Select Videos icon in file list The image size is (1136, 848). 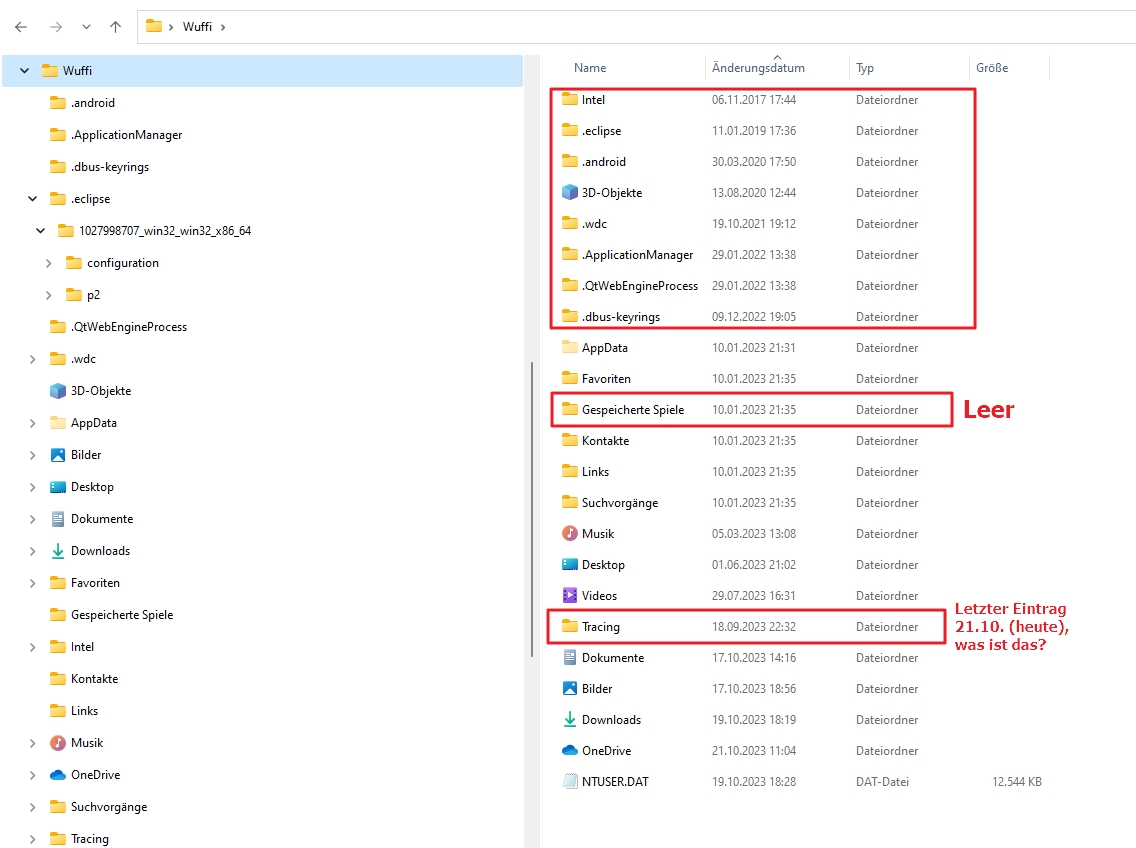570,596
